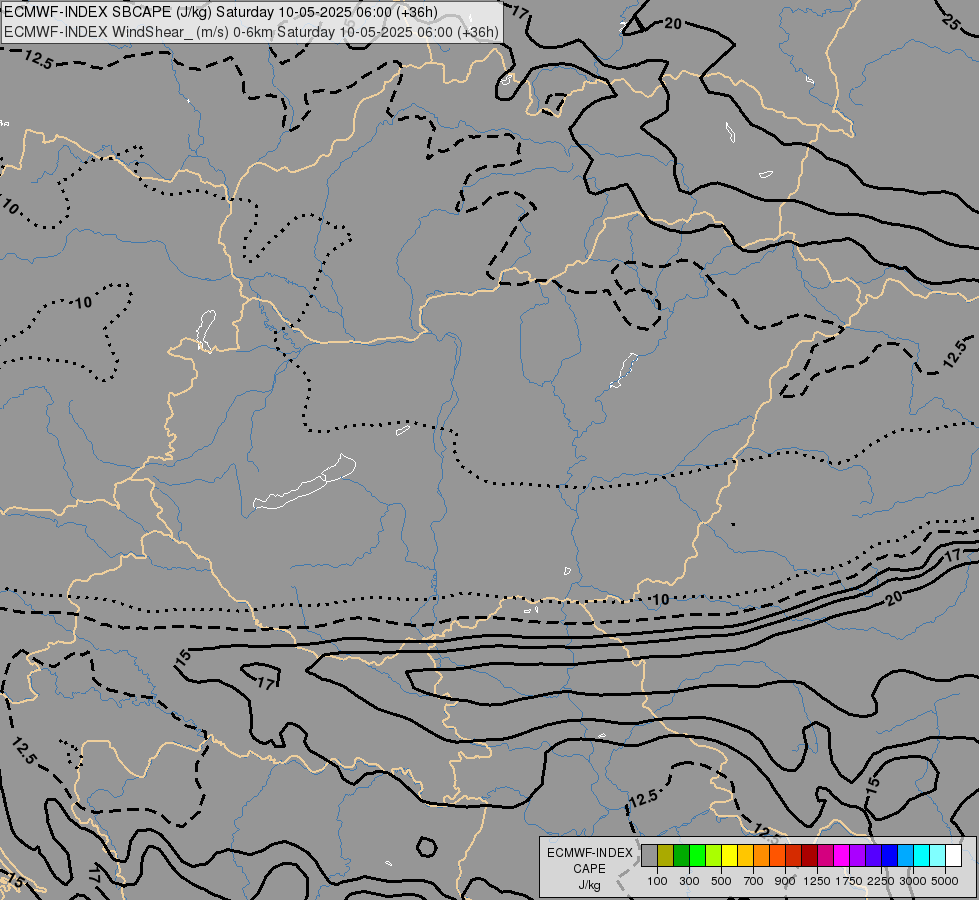Click legend value 700
This screenshot has height=900, width=979.
[x=754, y=881]
